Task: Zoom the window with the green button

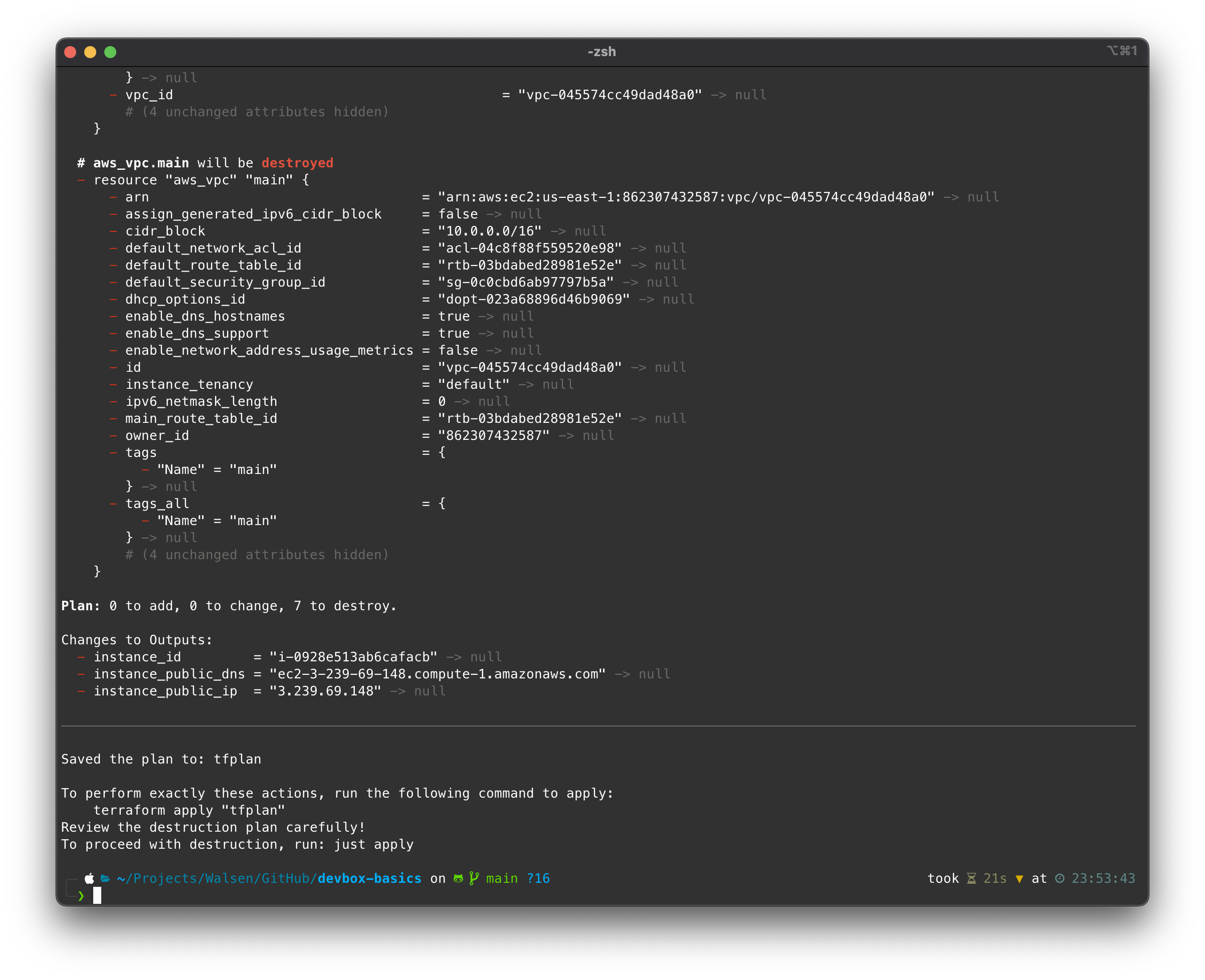Action: click(x=110, y=52)
